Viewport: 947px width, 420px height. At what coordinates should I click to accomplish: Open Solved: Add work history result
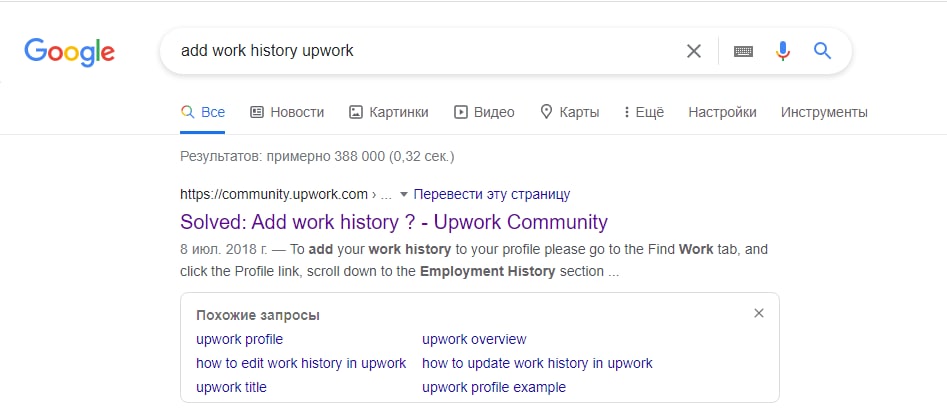click(393, 221)
